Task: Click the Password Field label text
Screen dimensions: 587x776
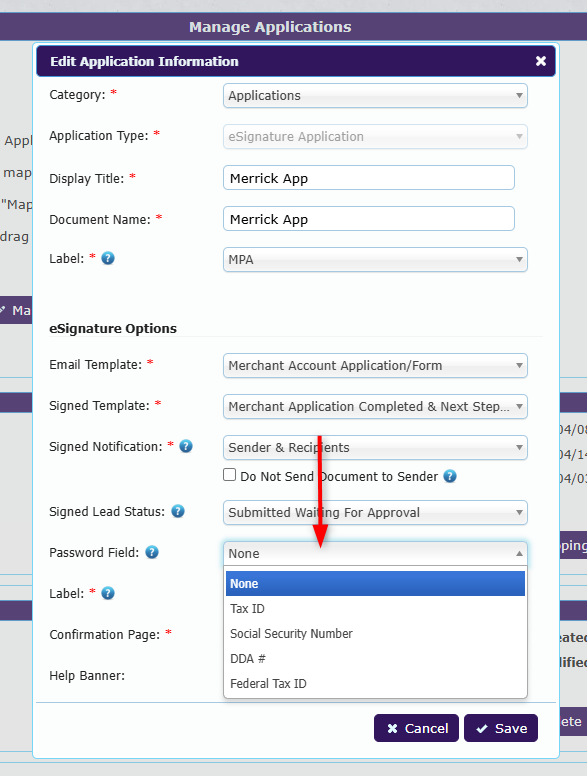Action: coord(94,552)
